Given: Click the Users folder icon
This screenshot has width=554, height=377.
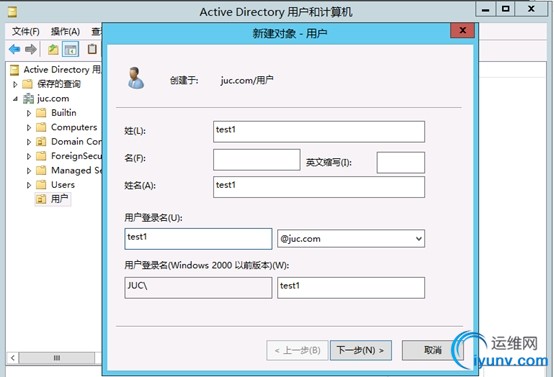Looking at the screenshot, I should (41, 185).
